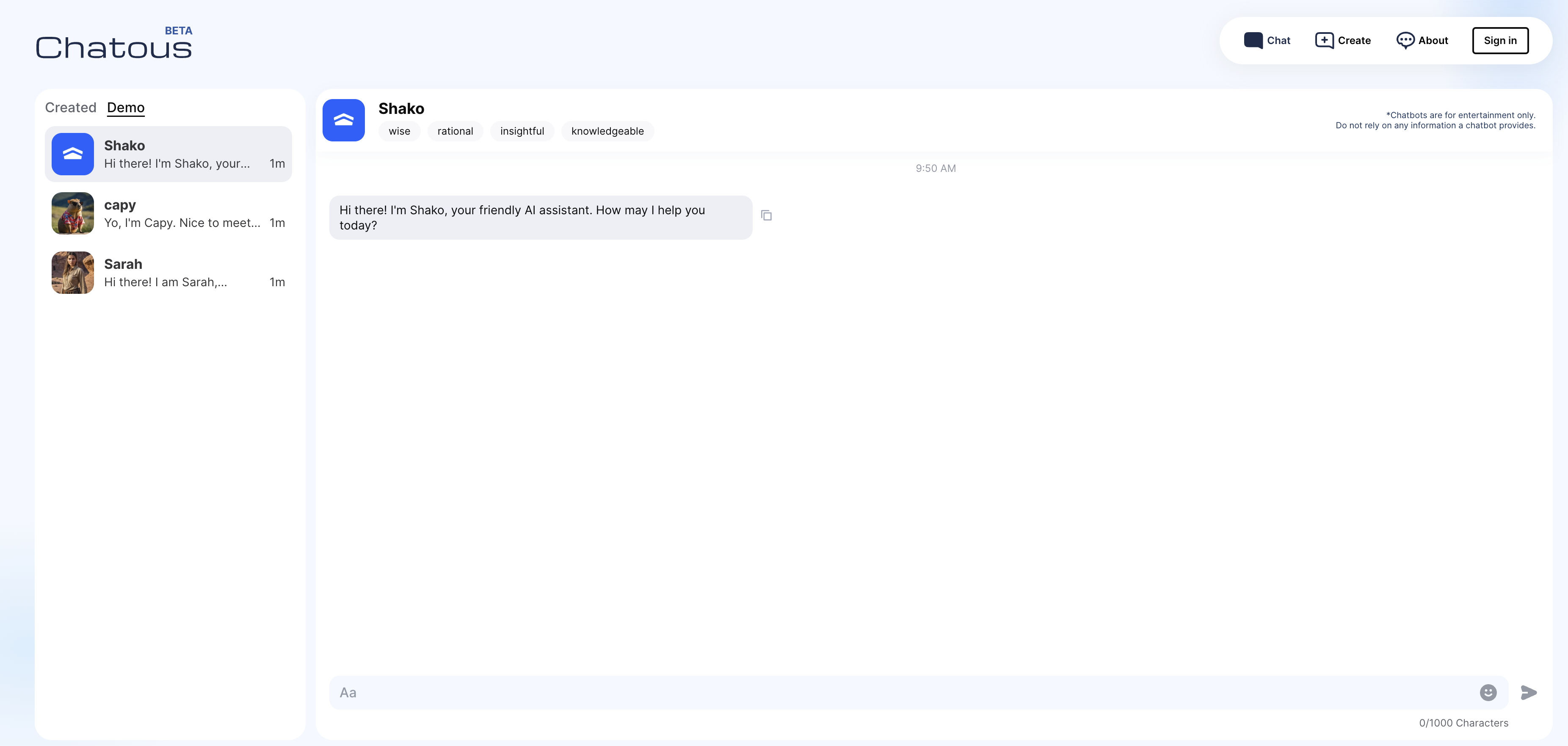Click the 'rational' trait tag
Screen dimensions: 1568x746
click(455, 131)
